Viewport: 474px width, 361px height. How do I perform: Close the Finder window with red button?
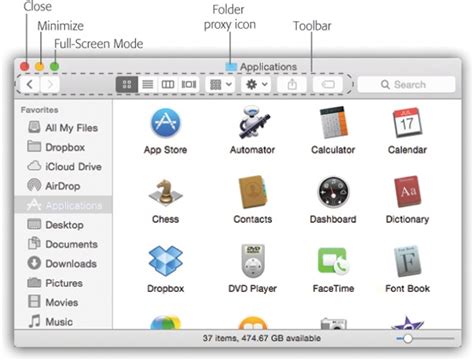24,67
